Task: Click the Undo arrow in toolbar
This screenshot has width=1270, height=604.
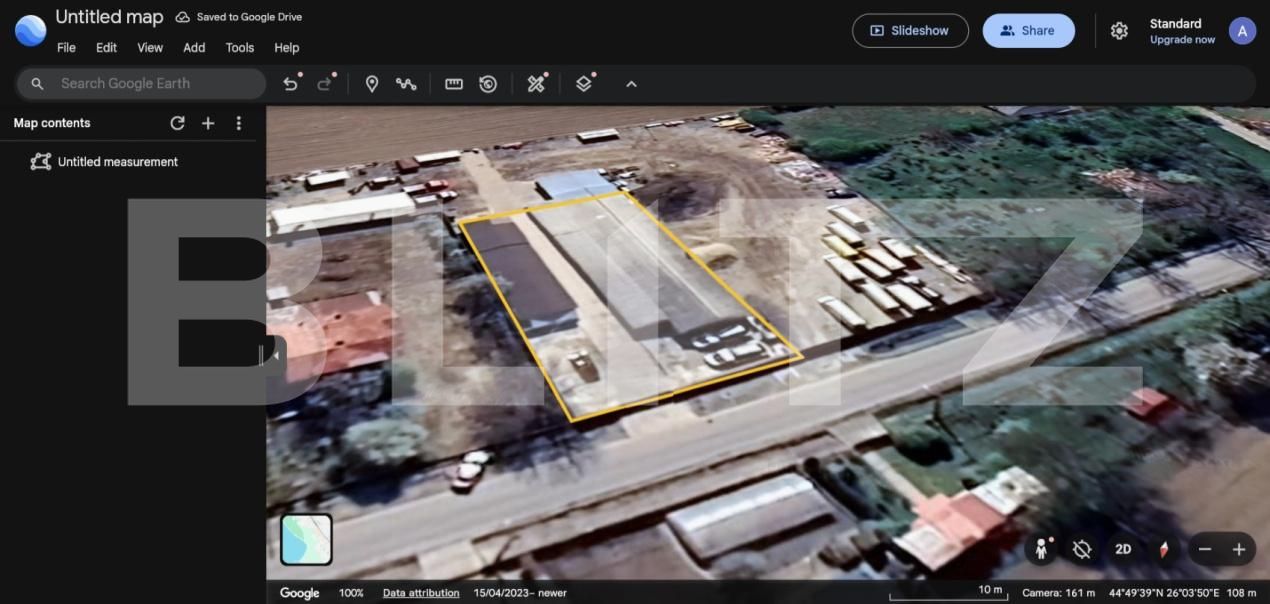Action: [x=290, y=84]
